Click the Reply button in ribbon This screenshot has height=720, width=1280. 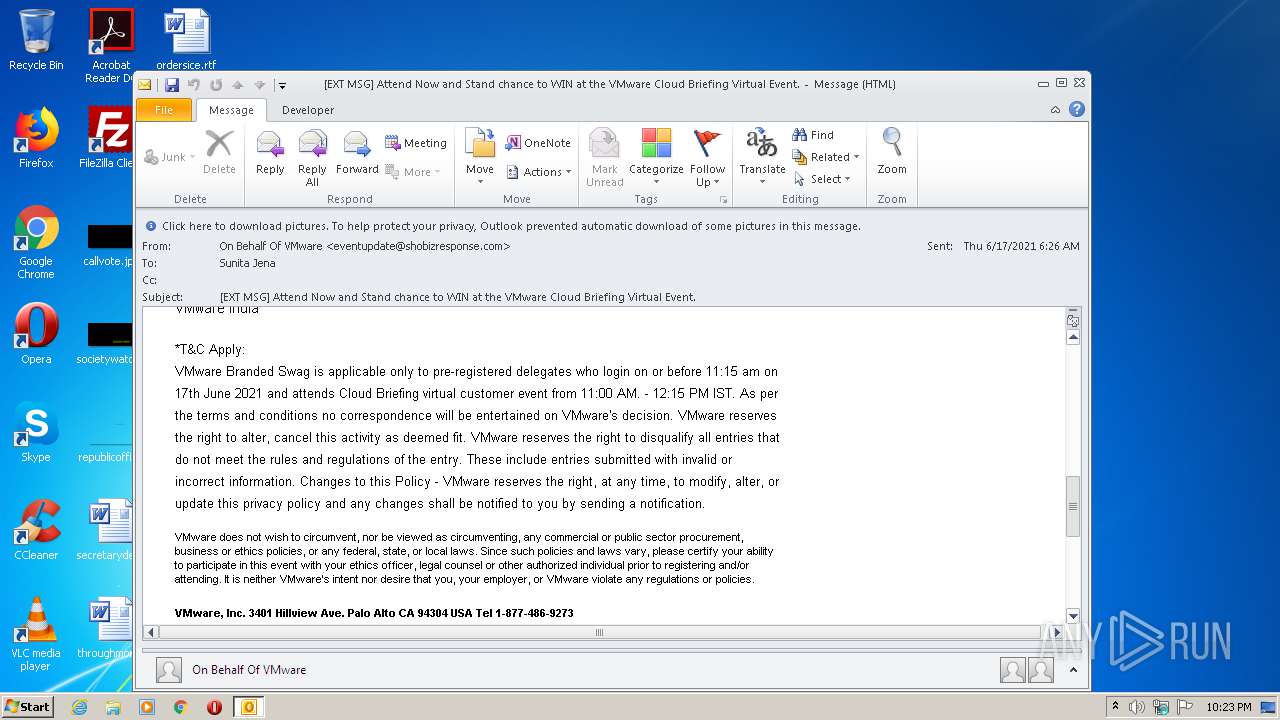pyautogui.click(x=270, y=155)
